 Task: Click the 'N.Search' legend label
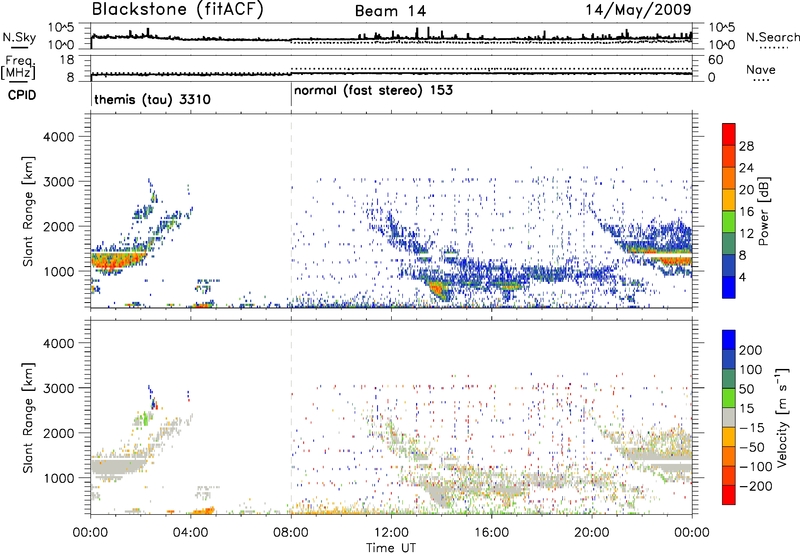coord(772,37)
